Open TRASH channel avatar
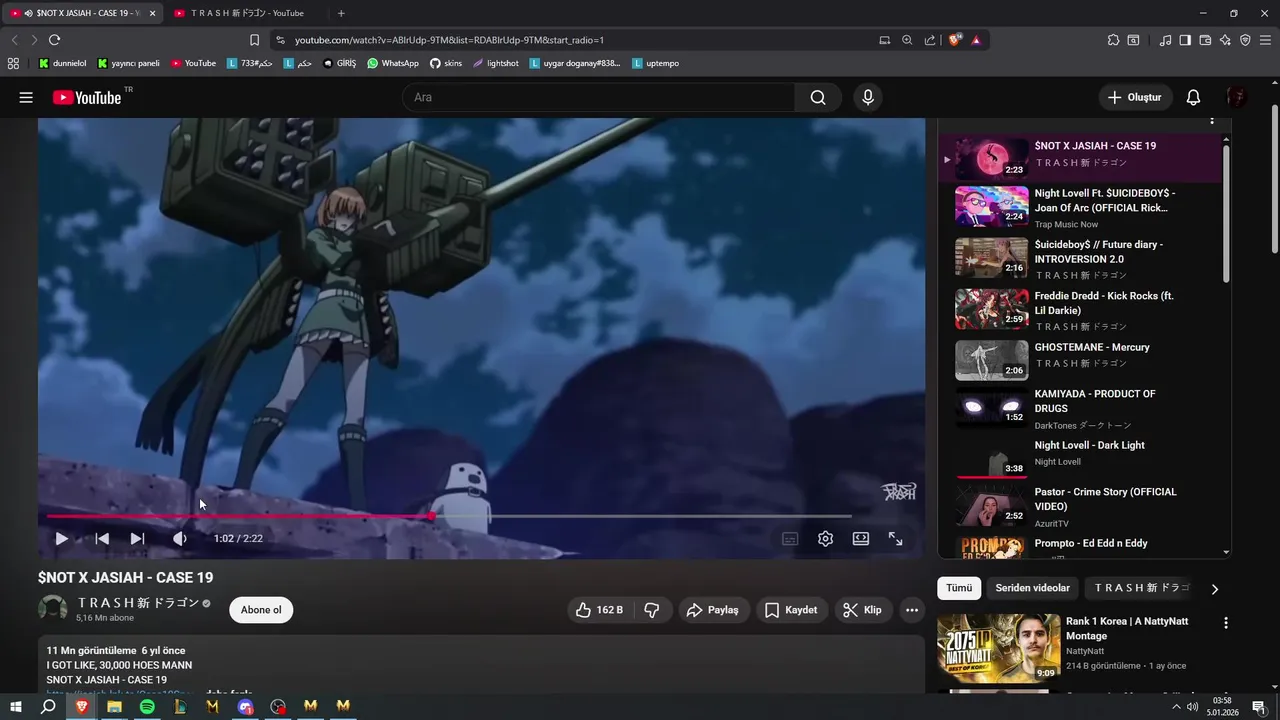Image resolution: width=1280 pixels, height=720 pixels. coord(53,609)
